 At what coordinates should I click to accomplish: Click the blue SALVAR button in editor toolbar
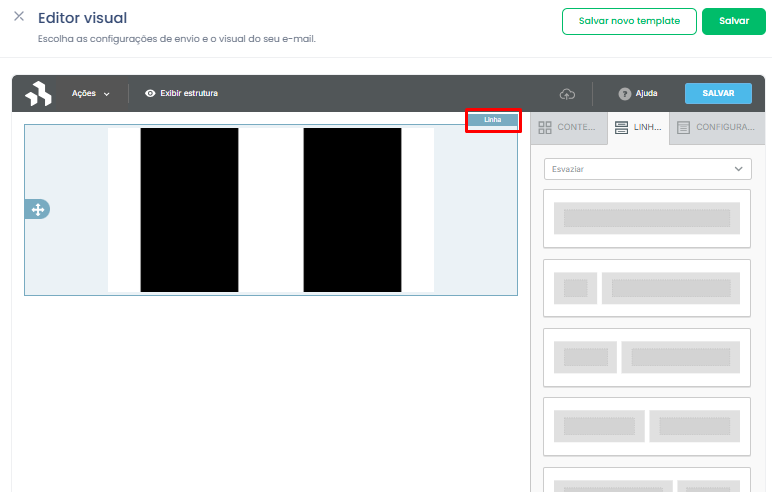[718, 93]
